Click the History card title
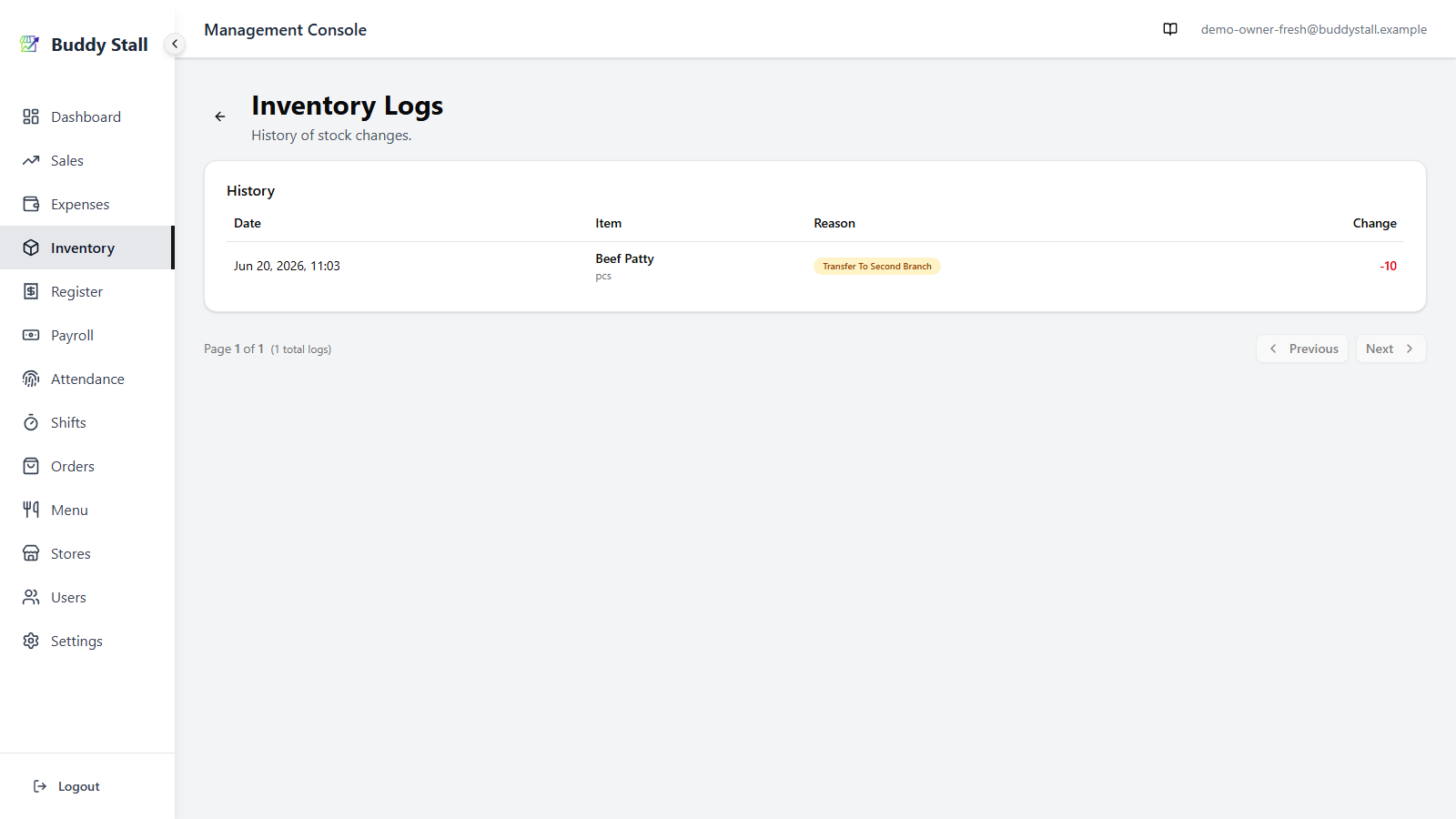 (250, 191)
